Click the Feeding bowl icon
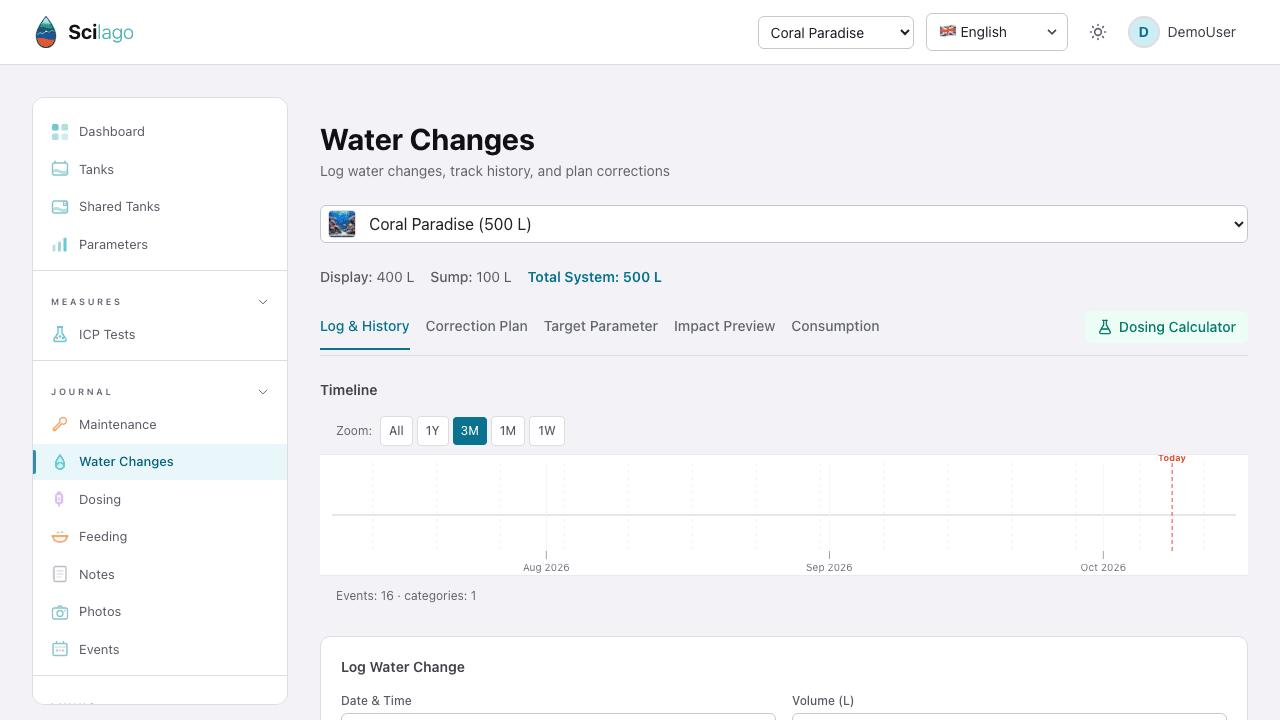Image resolution: width=1280 pixels, height=720 pixels. [60, 537]
